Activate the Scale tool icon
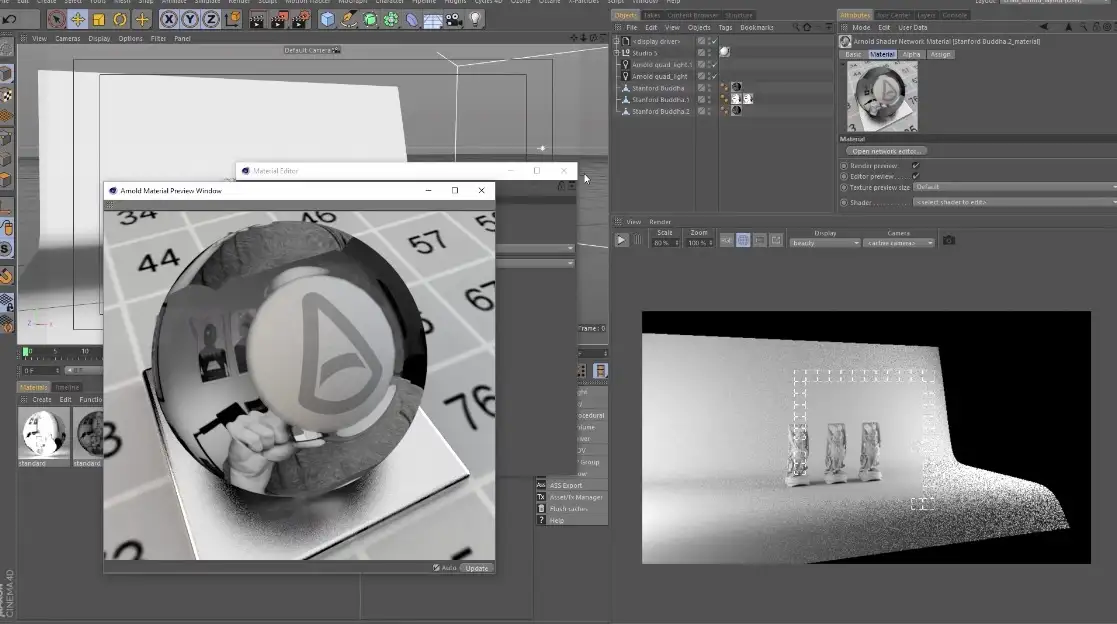 tap(99, 19)
